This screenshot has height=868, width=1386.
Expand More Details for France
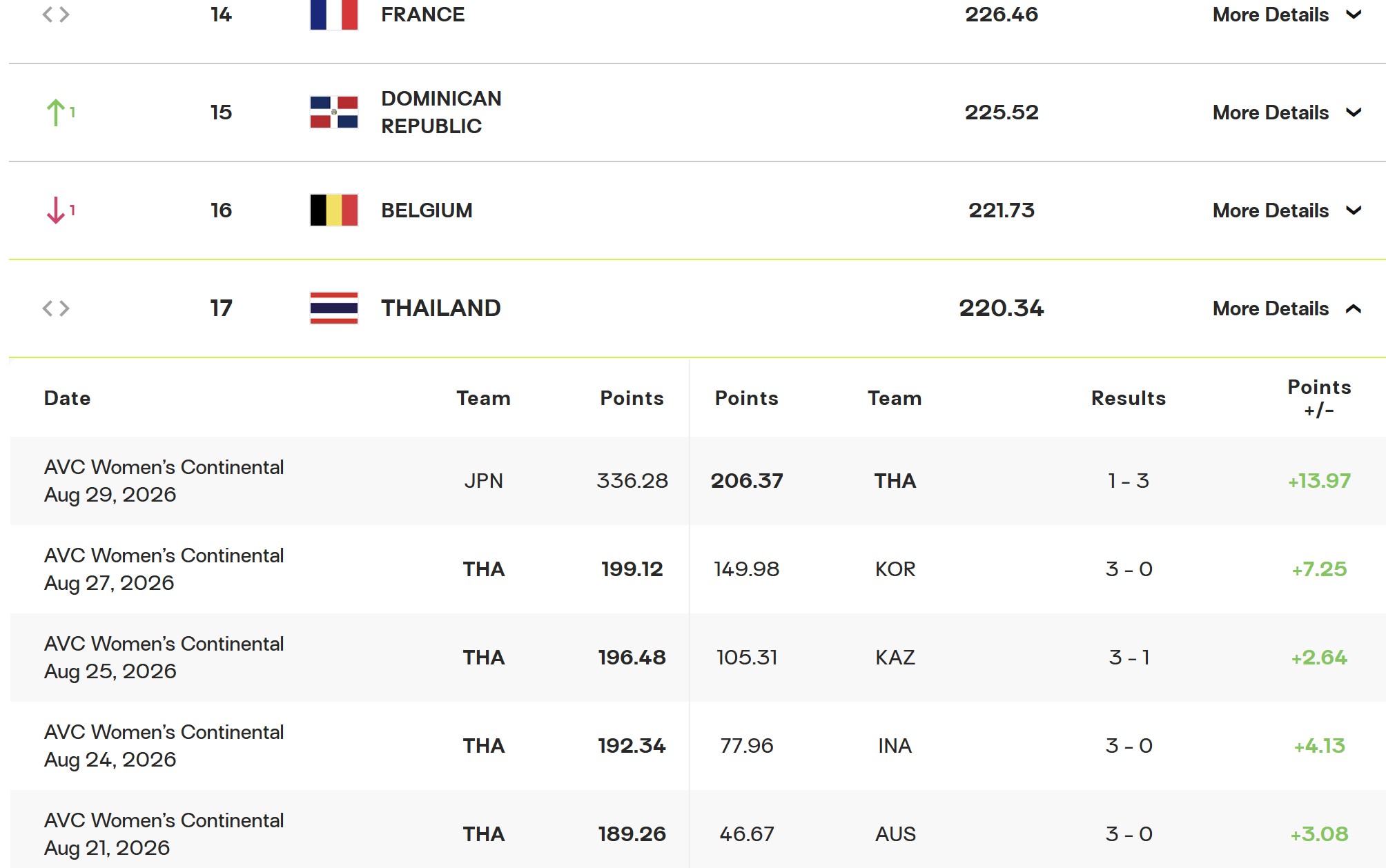point(1287,14)
